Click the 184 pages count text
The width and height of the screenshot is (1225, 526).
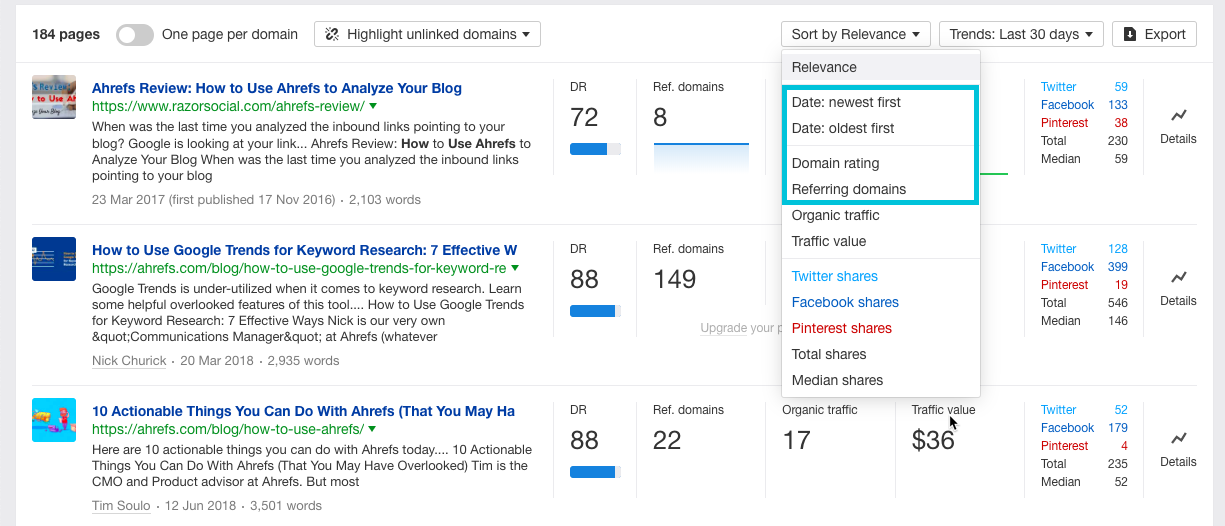coord(66,34)
